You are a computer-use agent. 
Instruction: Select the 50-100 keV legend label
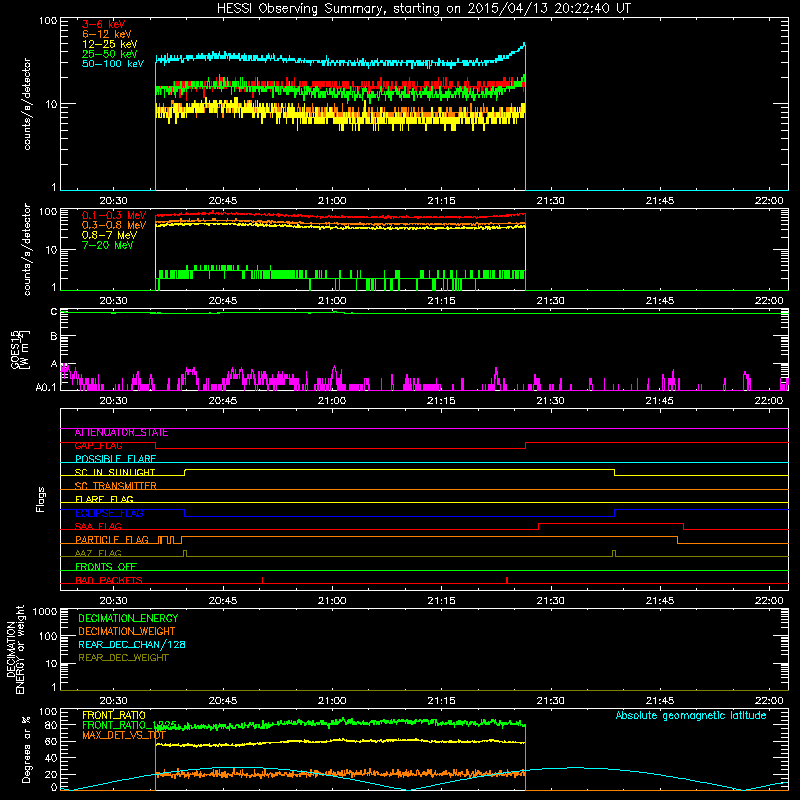coord(113,64)
